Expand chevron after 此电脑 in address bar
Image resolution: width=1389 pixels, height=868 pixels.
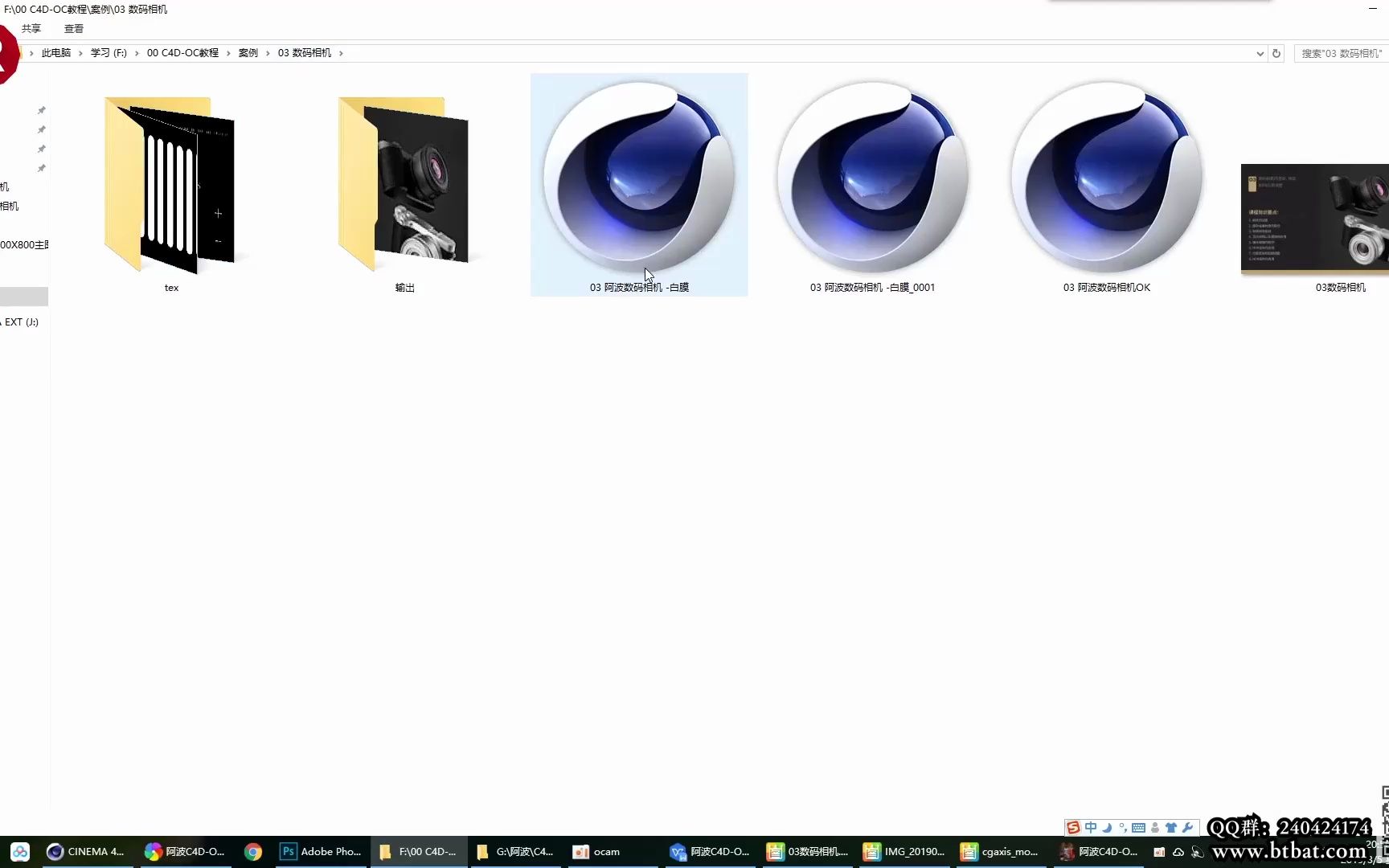(x=80, y=53)
